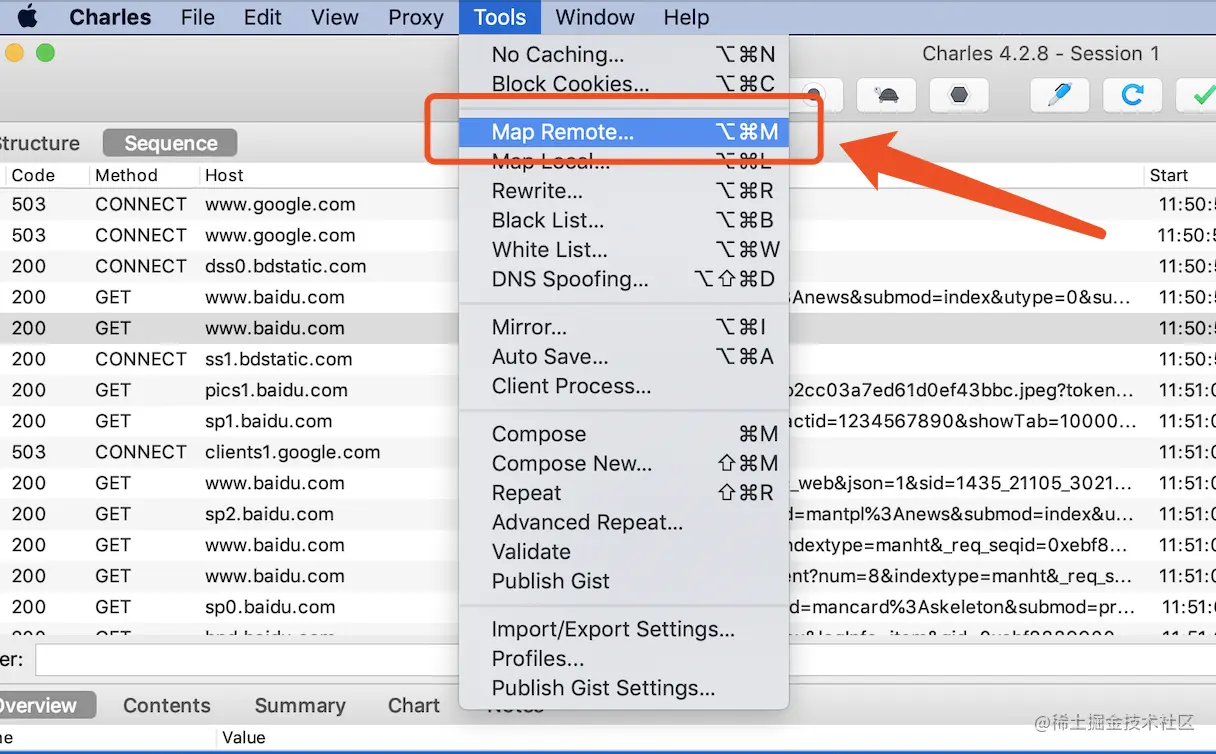Open the Window menu
1216x754 pixels.
pos(595,17)
